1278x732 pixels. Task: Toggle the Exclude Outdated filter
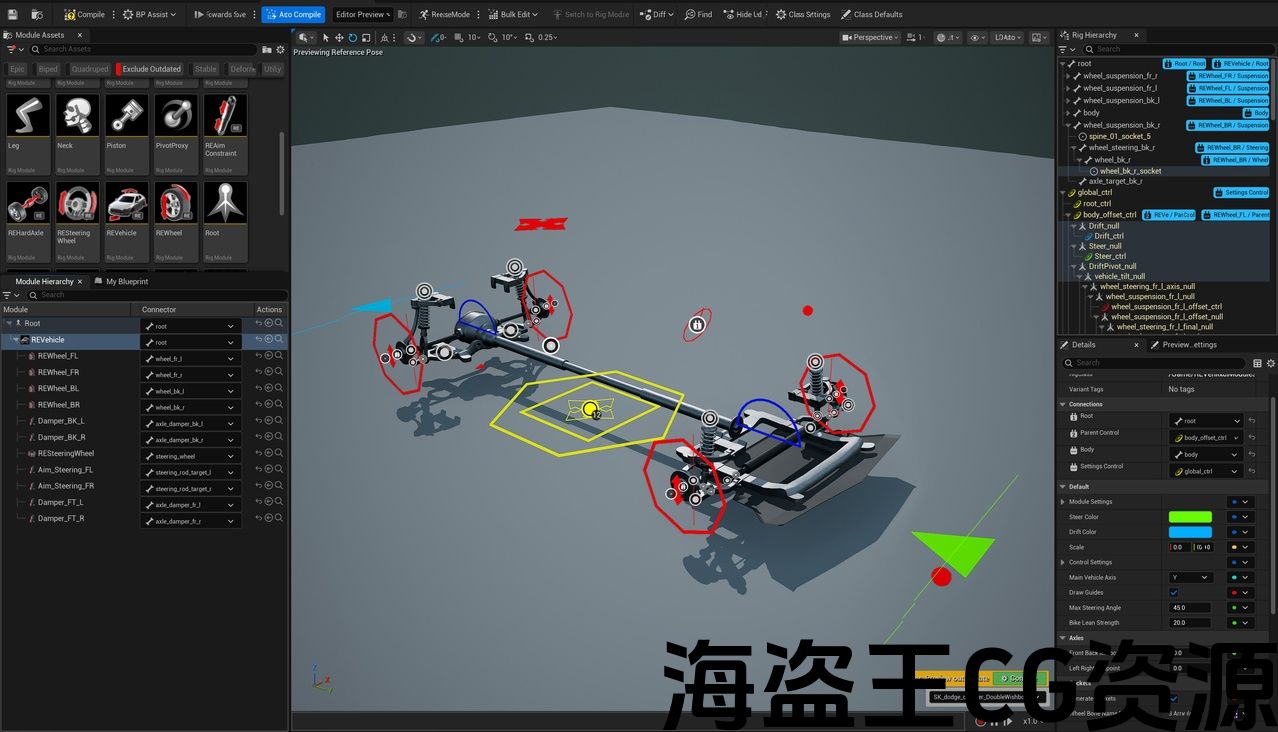[x=151, y=69]
